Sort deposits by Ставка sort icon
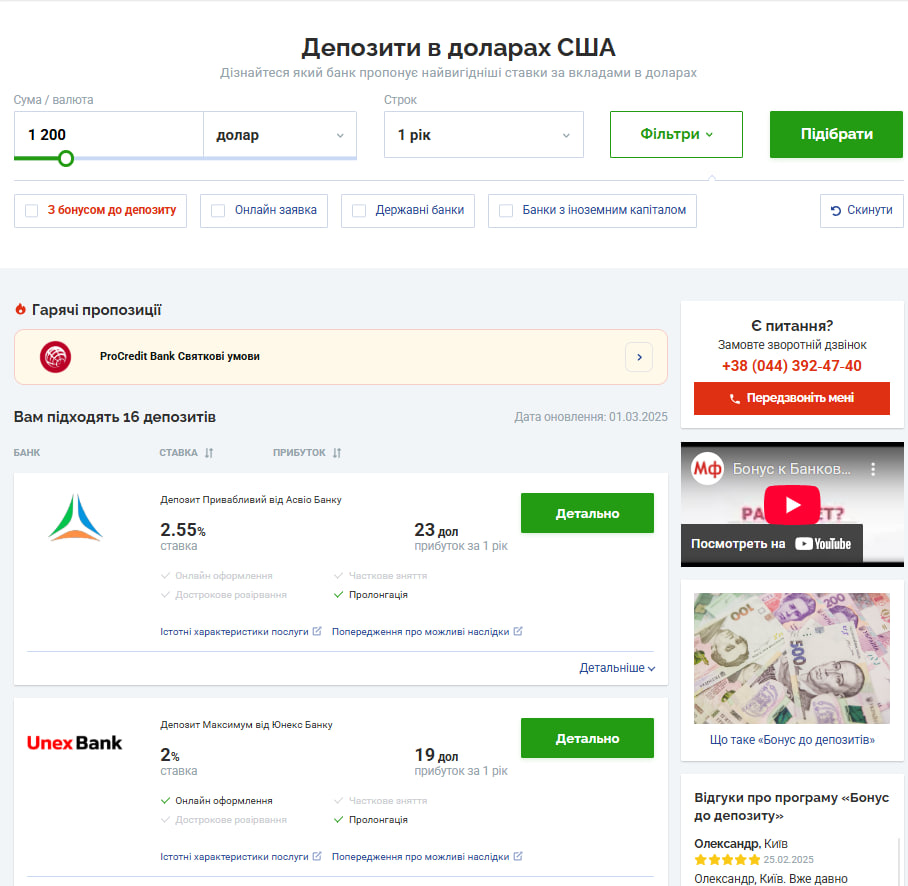The image size is (908, 886). pos(209,453)
